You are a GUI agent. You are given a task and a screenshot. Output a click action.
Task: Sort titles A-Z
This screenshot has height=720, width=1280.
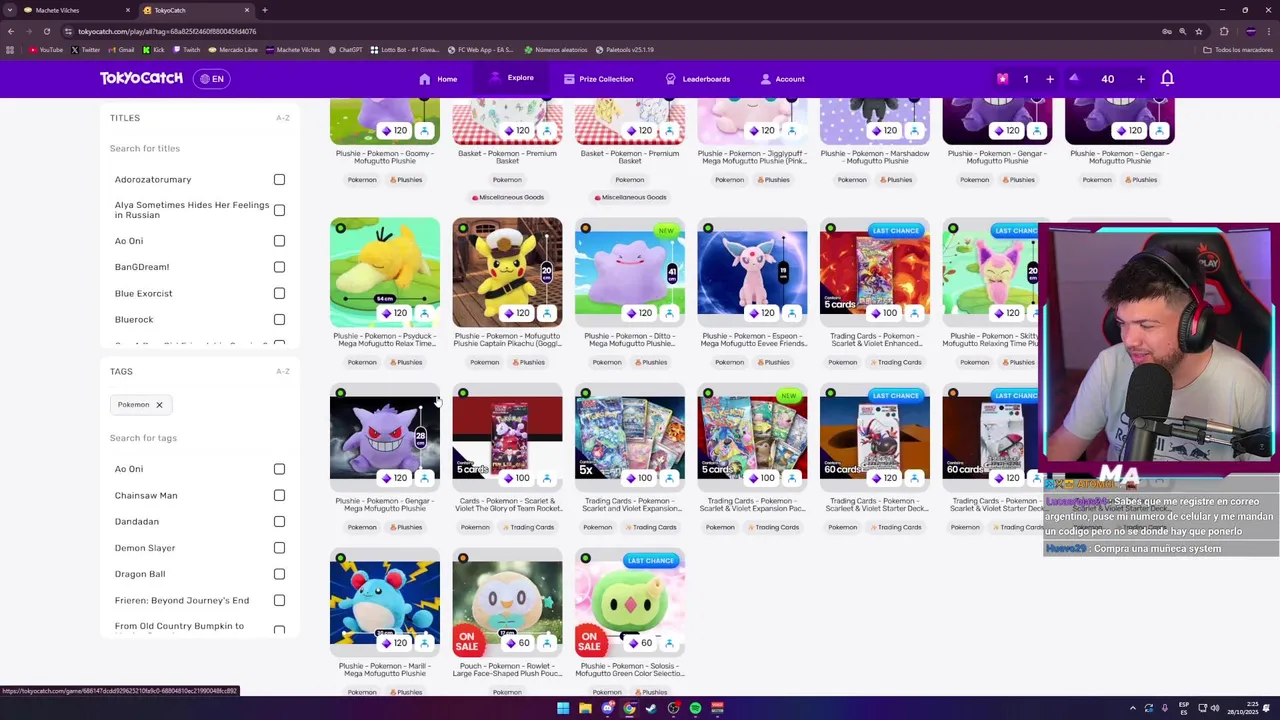coord(283,118)
